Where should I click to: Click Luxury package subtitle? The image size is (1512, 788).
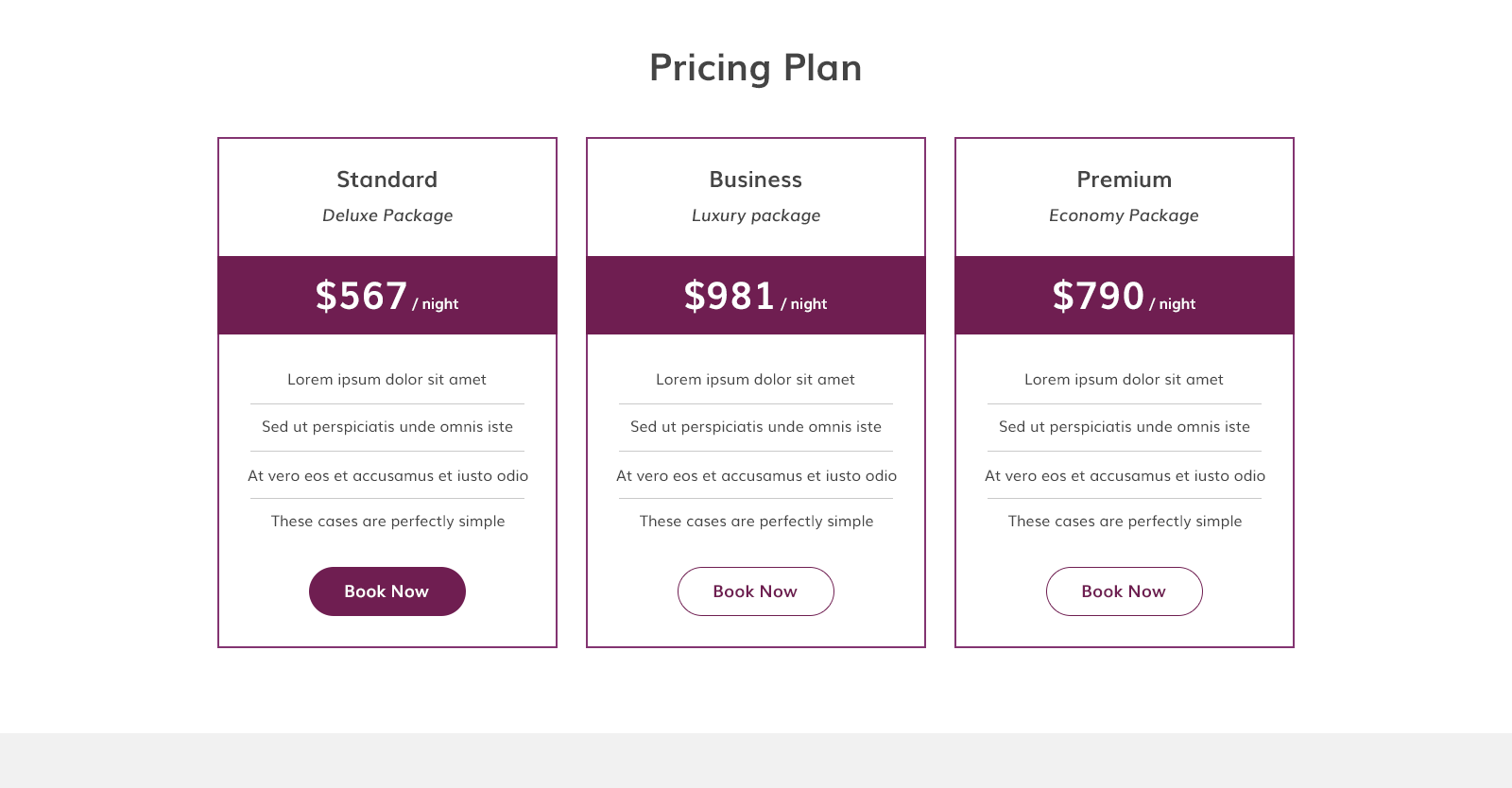(756, 215)
